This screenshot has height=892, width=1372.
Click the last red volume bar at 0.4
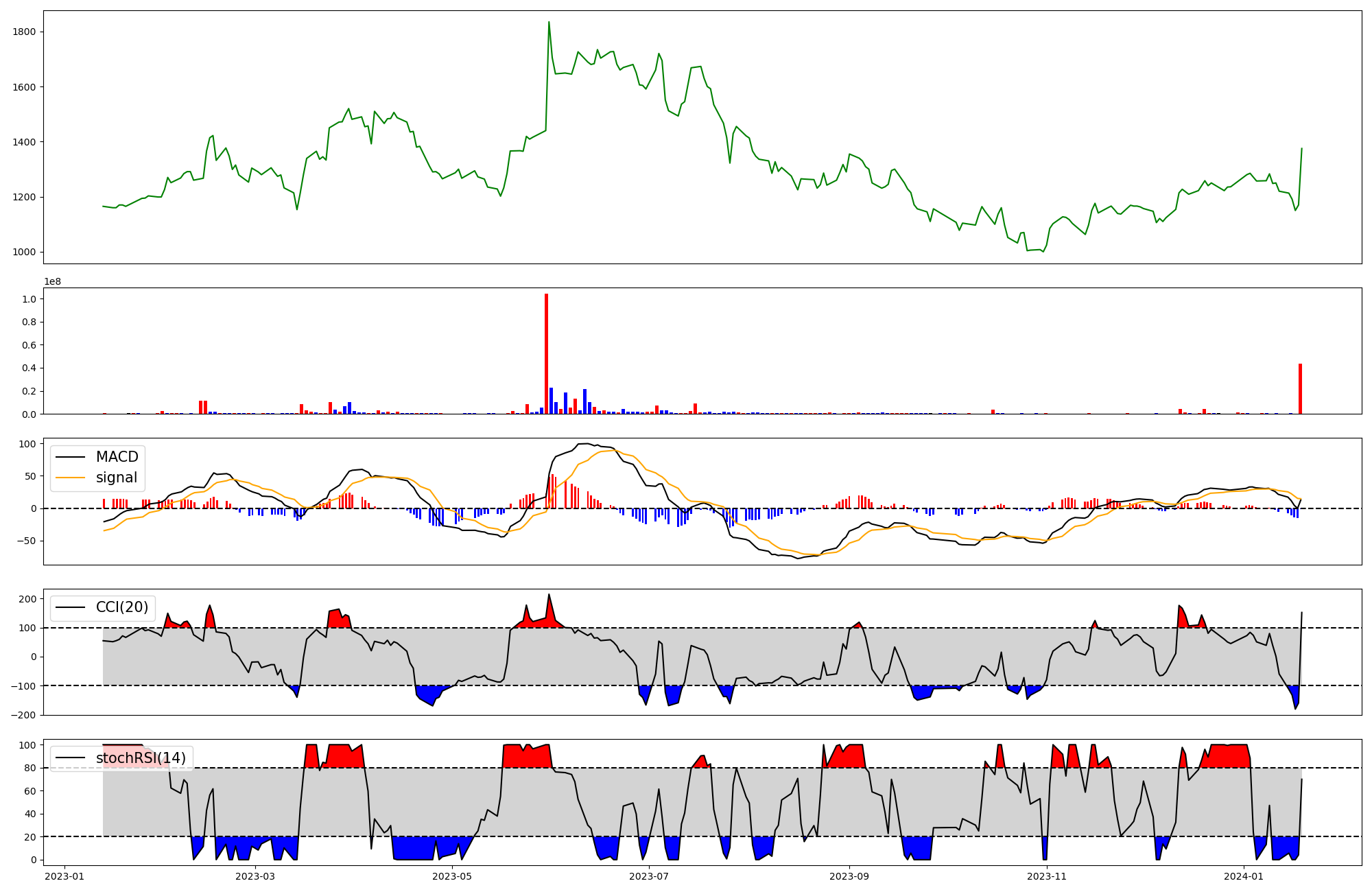1300,389
